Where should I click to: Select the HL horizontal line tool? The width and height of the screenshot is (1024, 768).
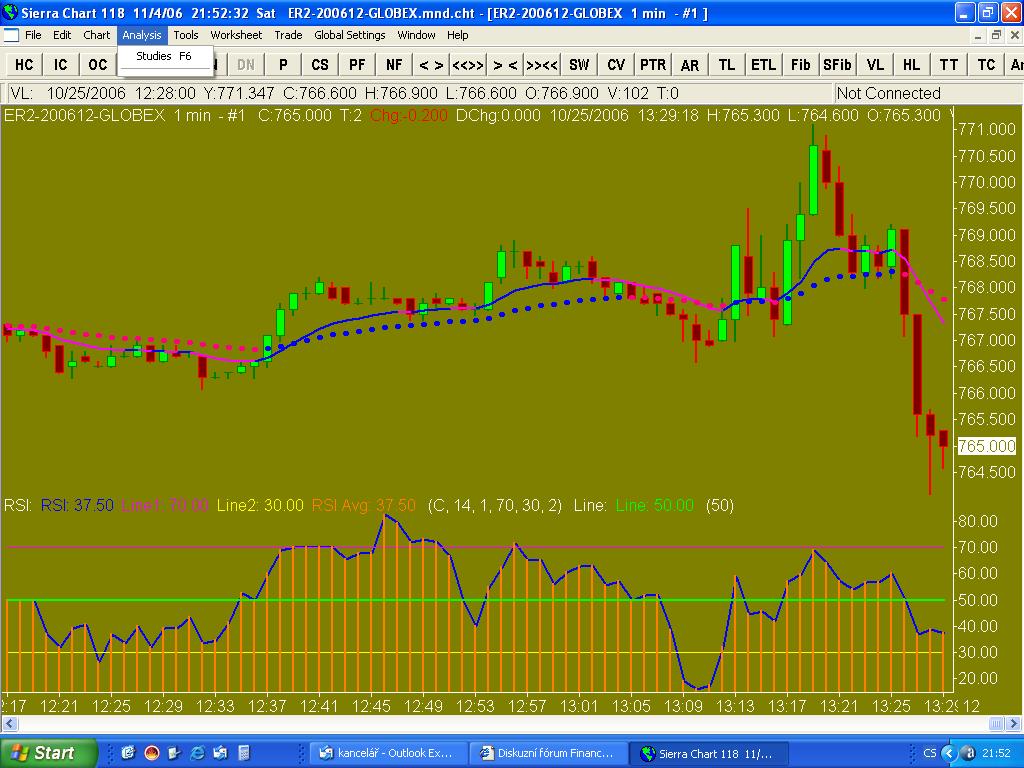[911, 64]
